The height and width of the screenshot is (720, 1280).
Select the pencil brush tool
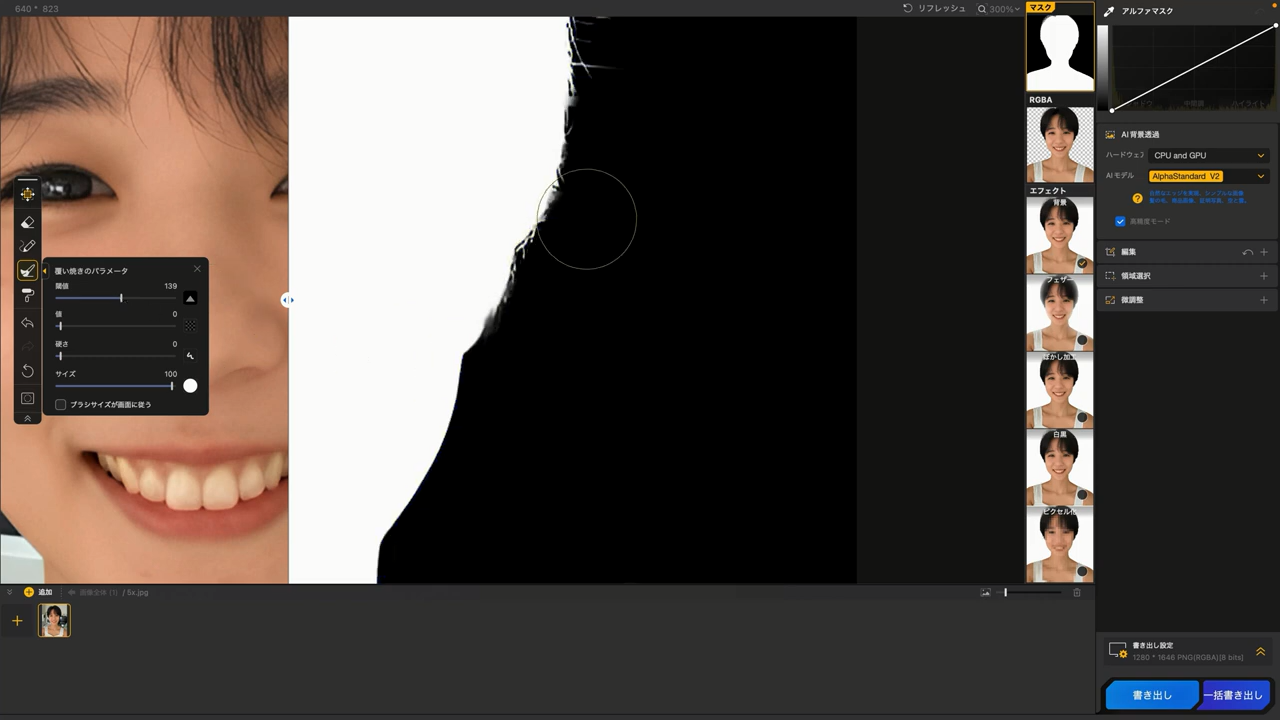[x=27, y=246]
